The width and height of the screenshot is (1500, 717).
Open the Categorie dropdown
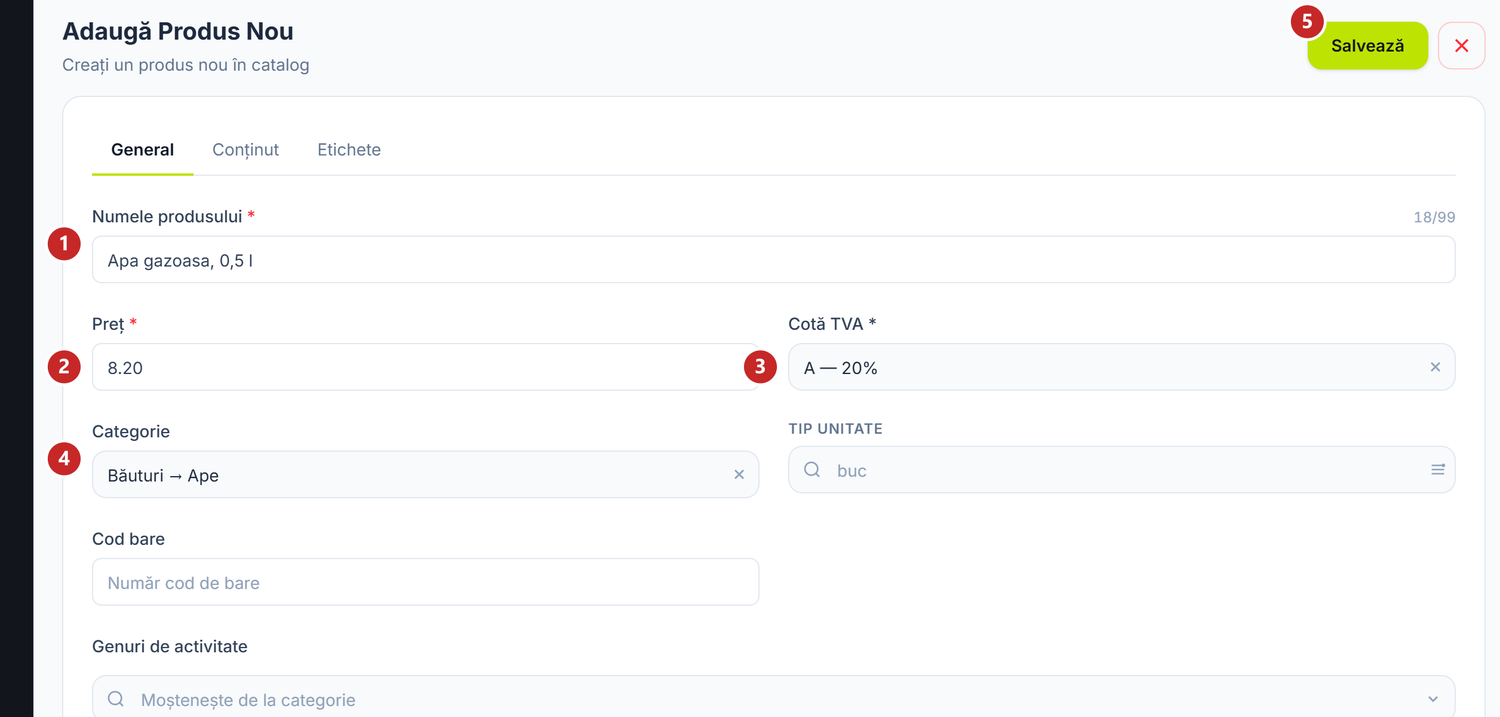coord(425,475)
